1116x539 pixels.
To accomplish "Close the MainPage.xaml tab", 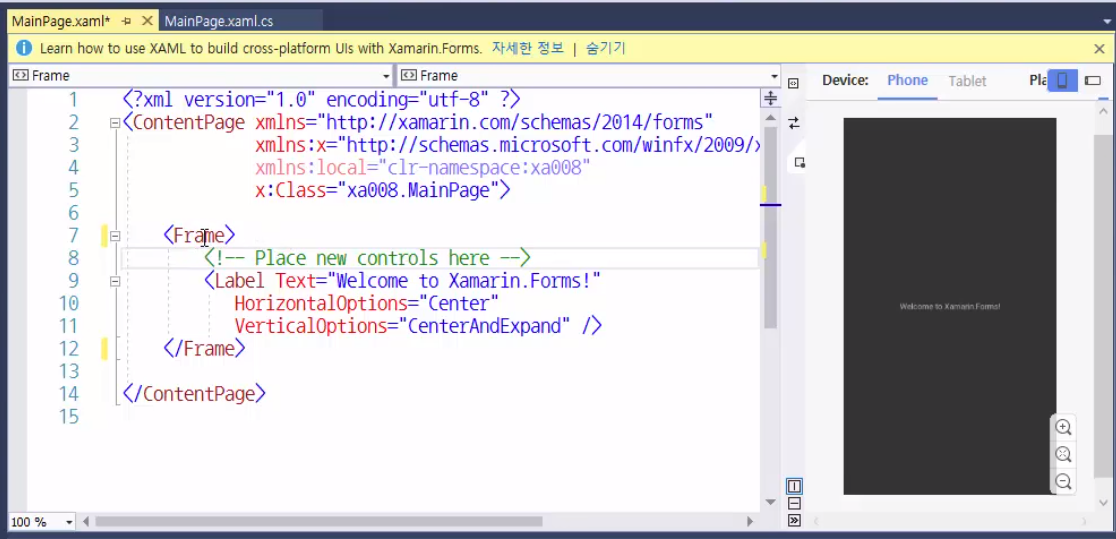I will (147, 21).
